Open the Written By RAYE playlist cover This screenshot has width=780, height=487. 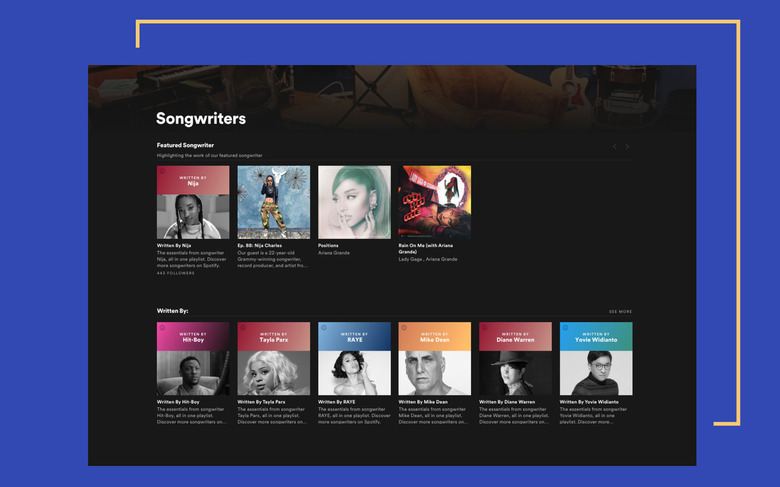point(354,358)
